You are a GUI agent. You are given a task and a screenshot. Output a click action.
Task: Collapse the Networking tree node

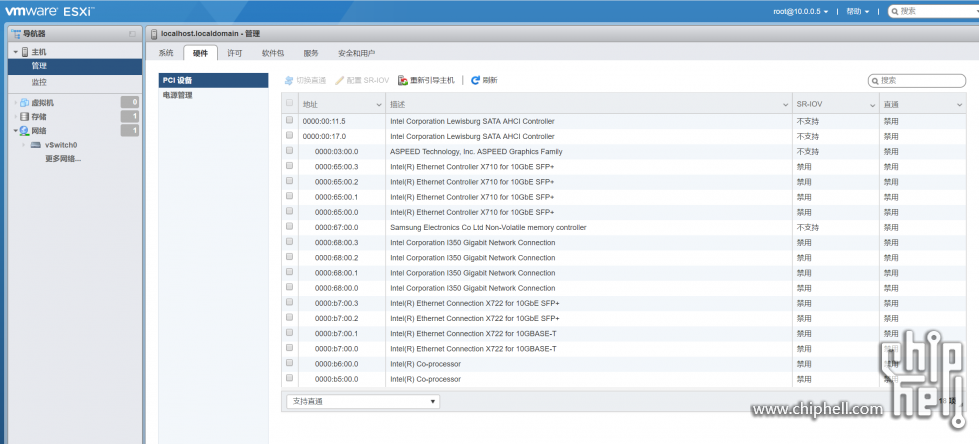point(16,131)
